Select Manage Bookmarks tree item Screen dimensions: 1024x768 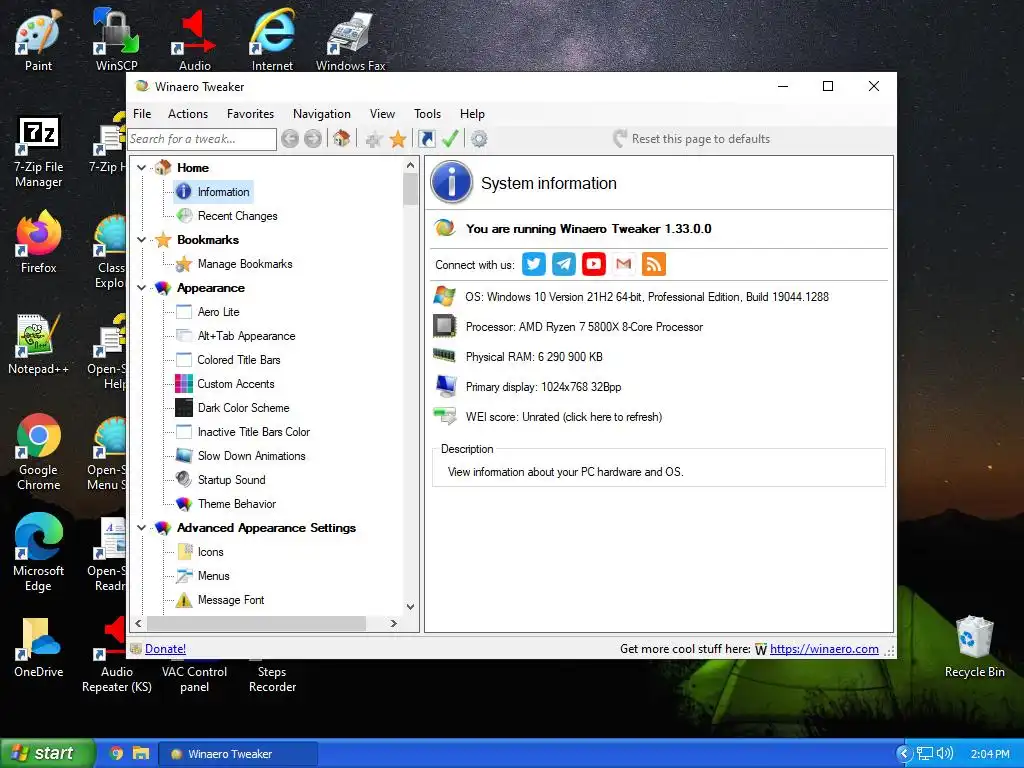click(245, 264)
